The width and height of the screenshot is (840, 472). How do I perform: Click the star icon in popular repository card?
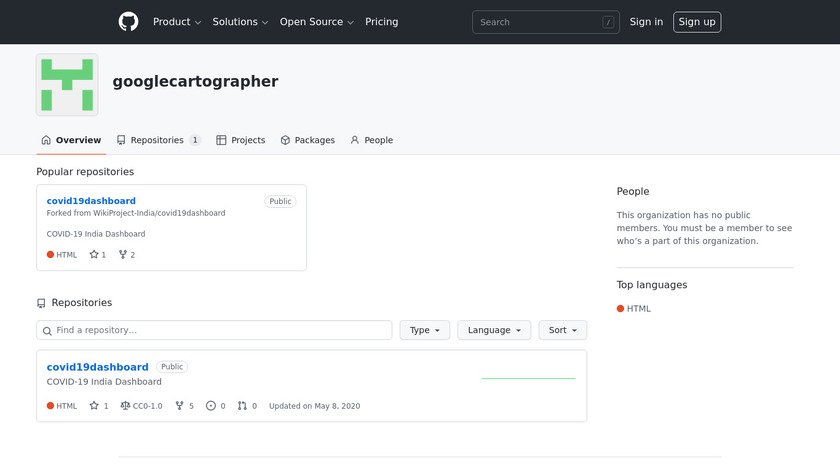point(94,255)
